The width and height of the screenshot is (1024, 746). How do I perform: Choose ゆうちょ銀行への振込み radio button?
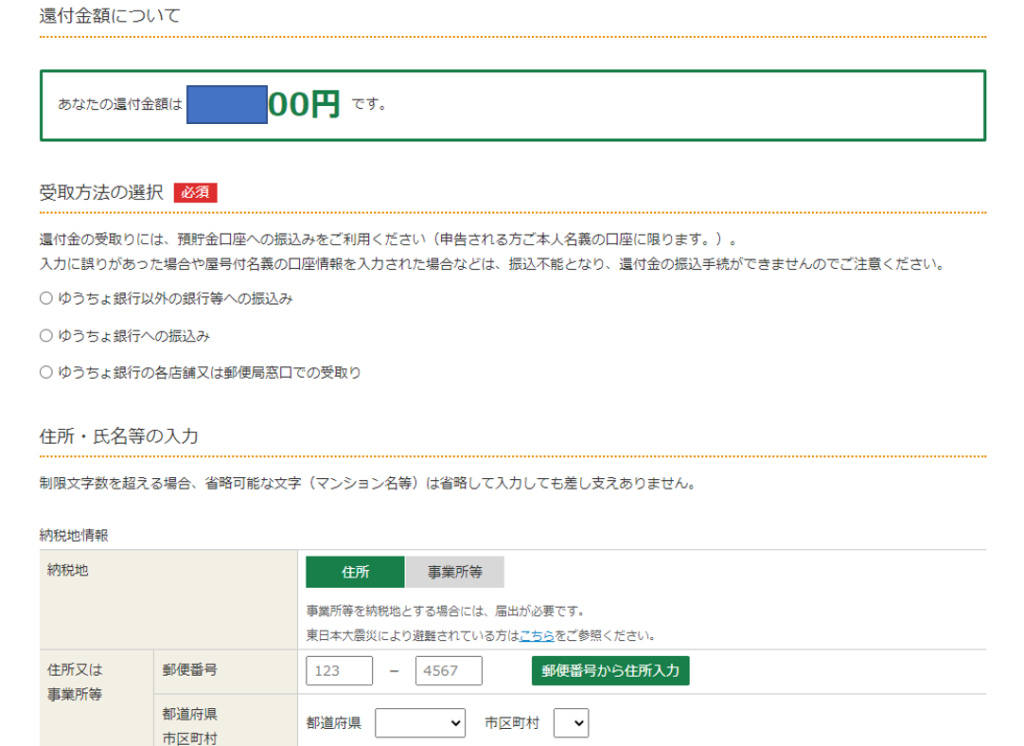pyautogui.click(x=46, y=336)
